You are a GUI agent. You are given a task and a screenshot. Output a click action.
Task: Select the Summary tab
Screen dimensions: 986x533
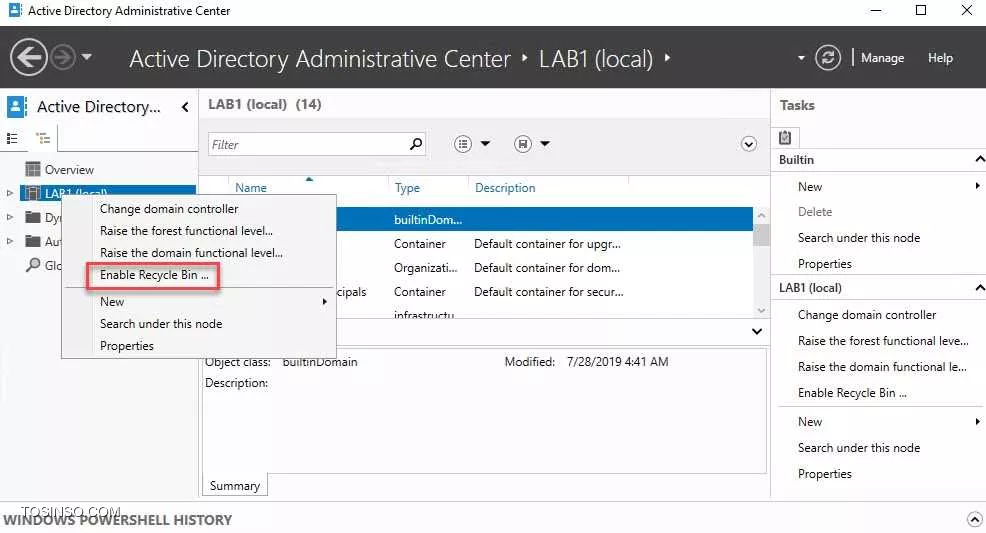(235, 485)
